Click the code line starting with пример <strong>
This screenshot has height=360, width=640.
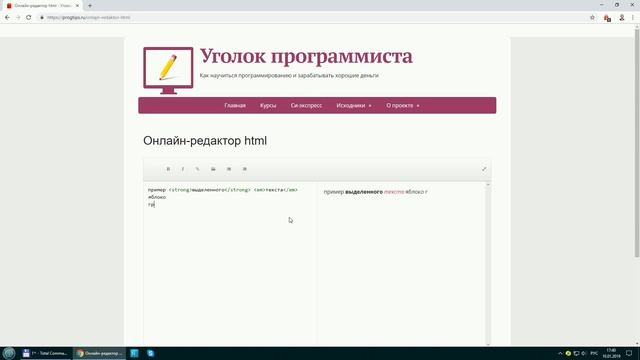point(223,190)
